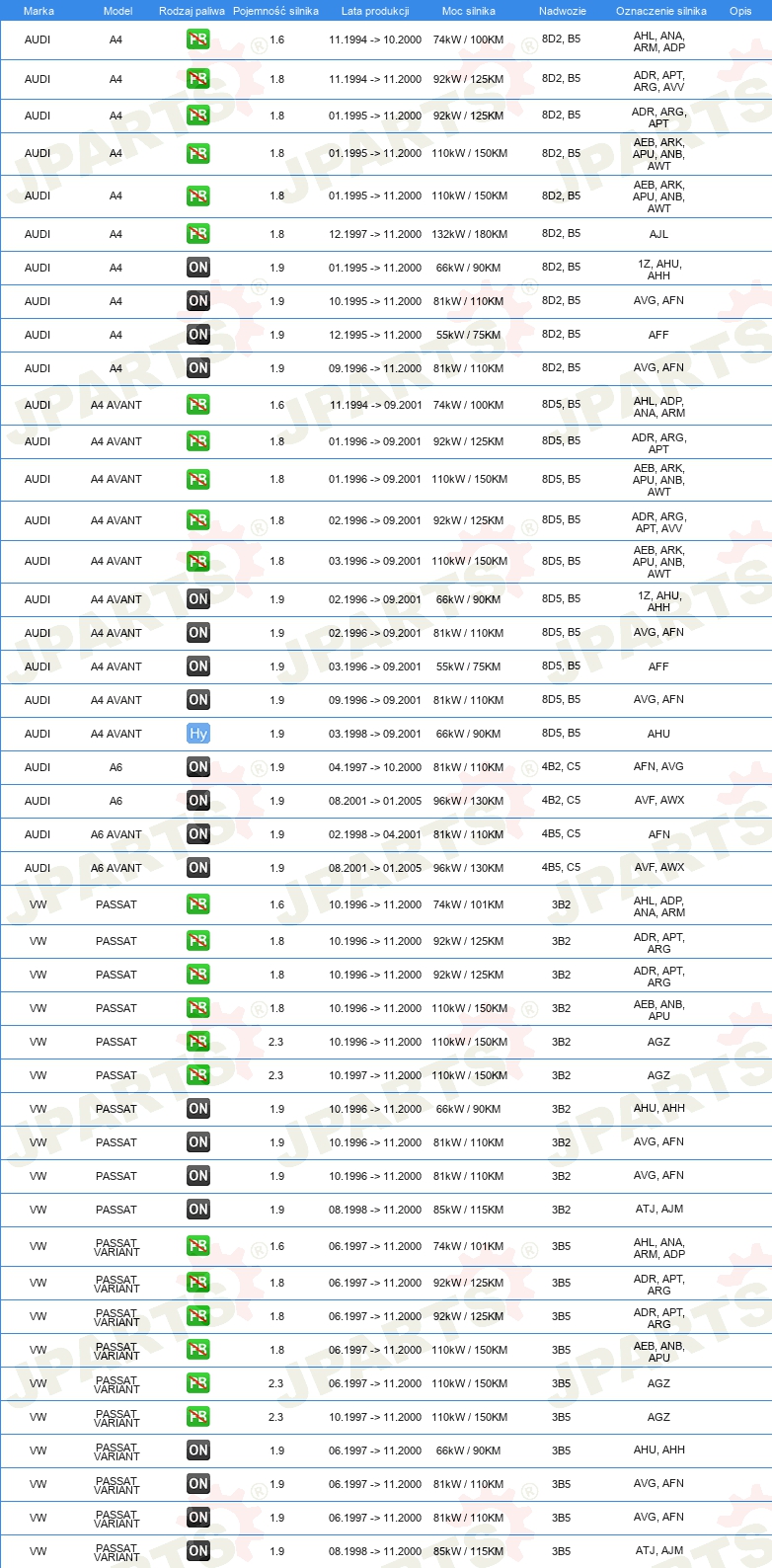
Task: Select the 74kW / 101KM cell in the PASSAT VARIANT row
Action: coord(468,1246)
